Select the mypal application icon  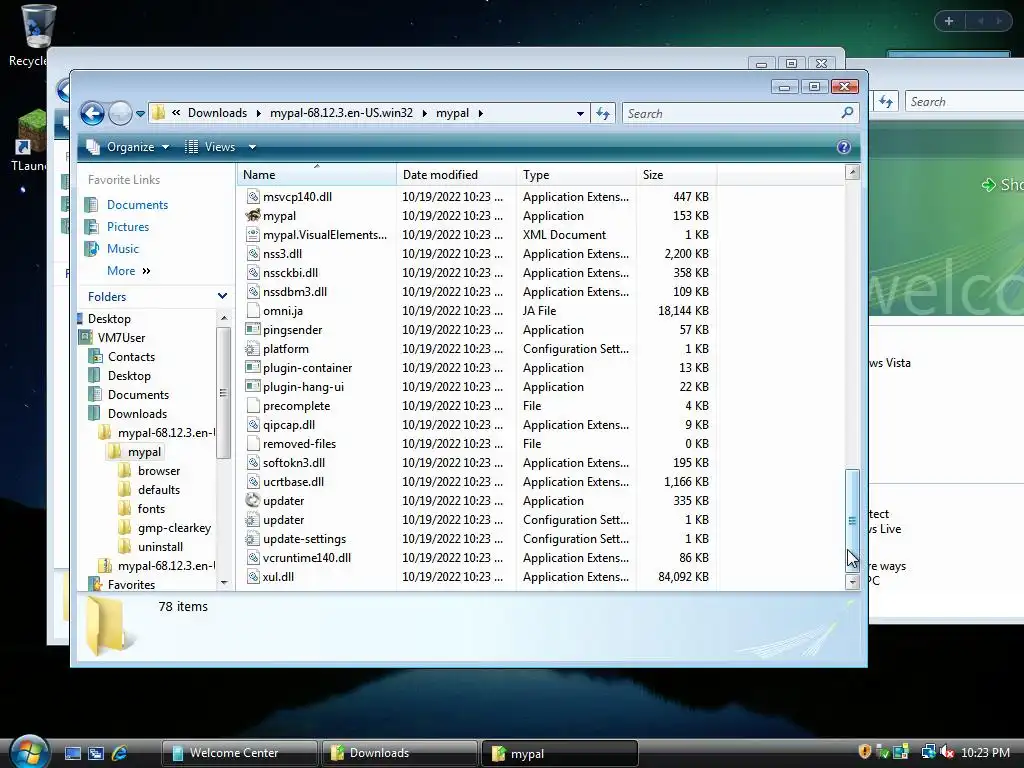point(253,216)
